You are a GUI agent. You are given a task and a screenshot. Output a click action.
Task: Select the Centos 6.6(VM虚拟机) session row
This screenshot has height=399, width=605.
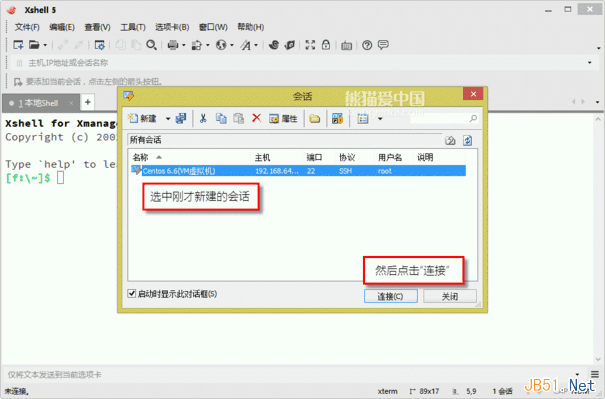point(298,171)
